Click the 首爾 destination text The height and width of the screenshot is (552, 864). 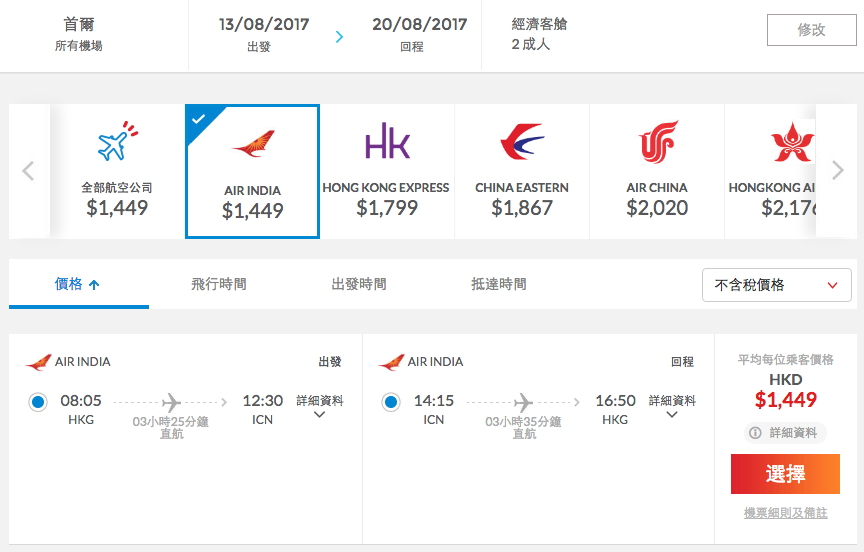[79, 24]
